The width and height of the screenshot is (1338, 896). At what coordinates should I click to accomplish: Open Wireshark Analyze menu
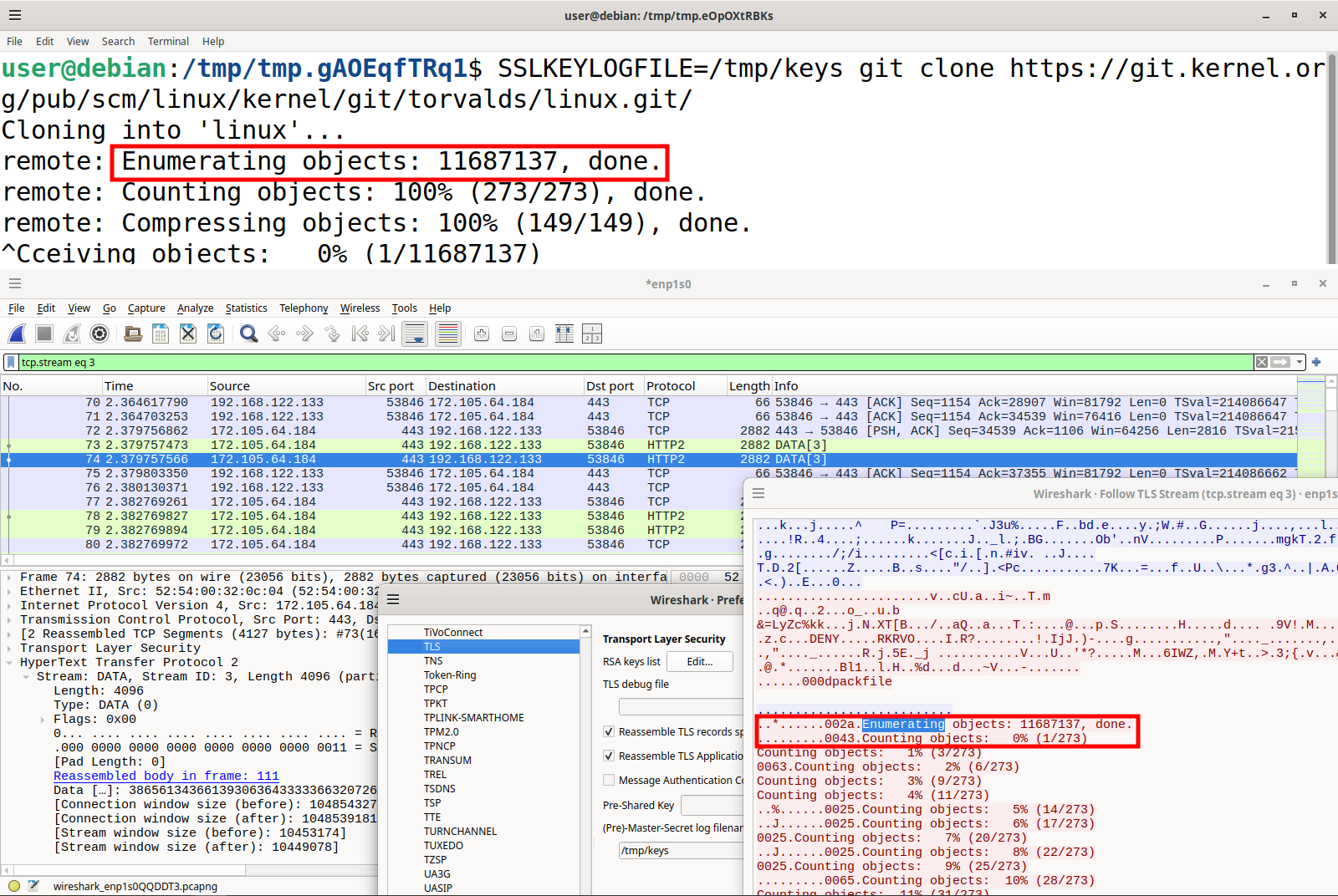coord(195,308)
